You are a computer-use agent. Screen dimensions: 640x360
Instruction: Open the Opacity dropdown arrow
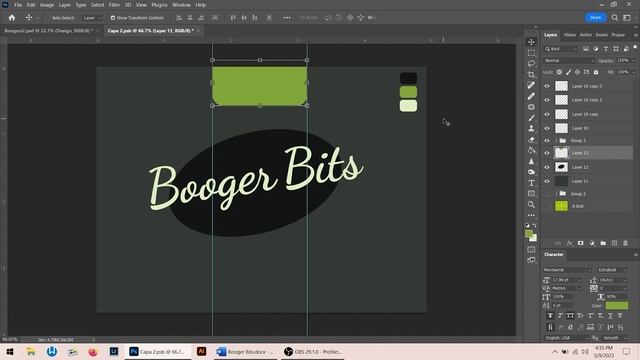coord(633,60)
